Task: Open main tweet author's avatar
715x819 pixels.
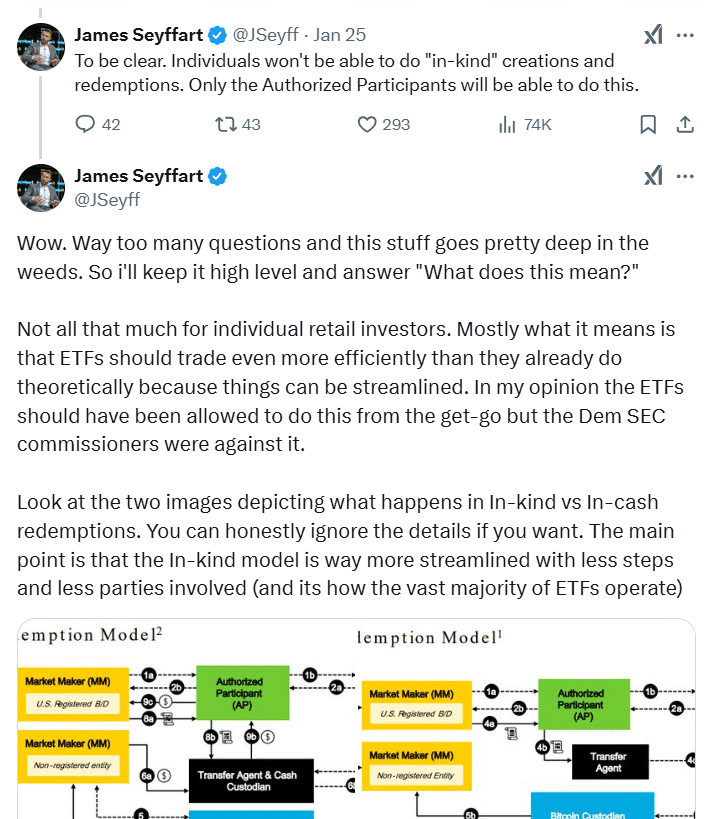Action: click(41, 188)
